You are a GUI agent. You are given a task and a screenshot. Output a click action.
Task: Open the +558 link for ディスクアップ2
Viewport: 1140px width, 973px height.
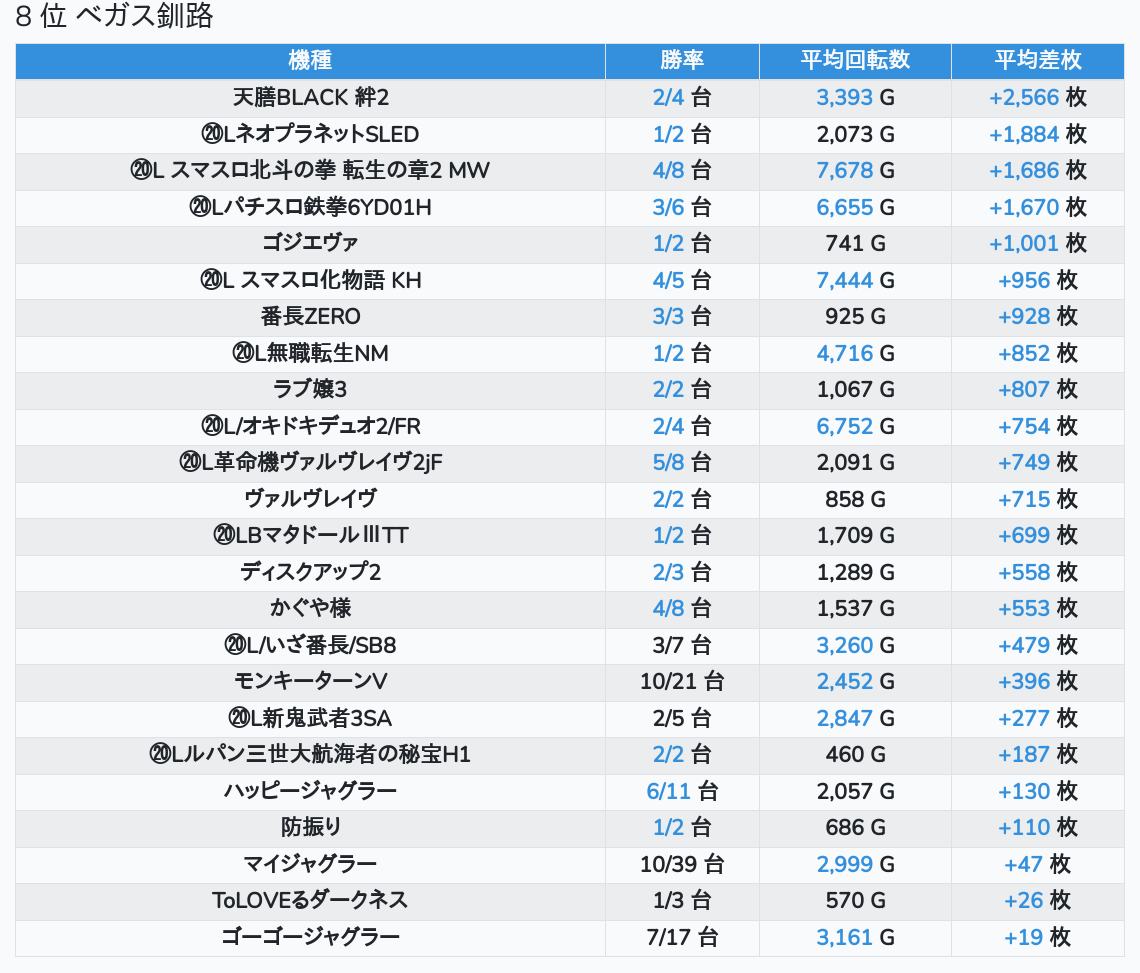[x=1023, y=572]
